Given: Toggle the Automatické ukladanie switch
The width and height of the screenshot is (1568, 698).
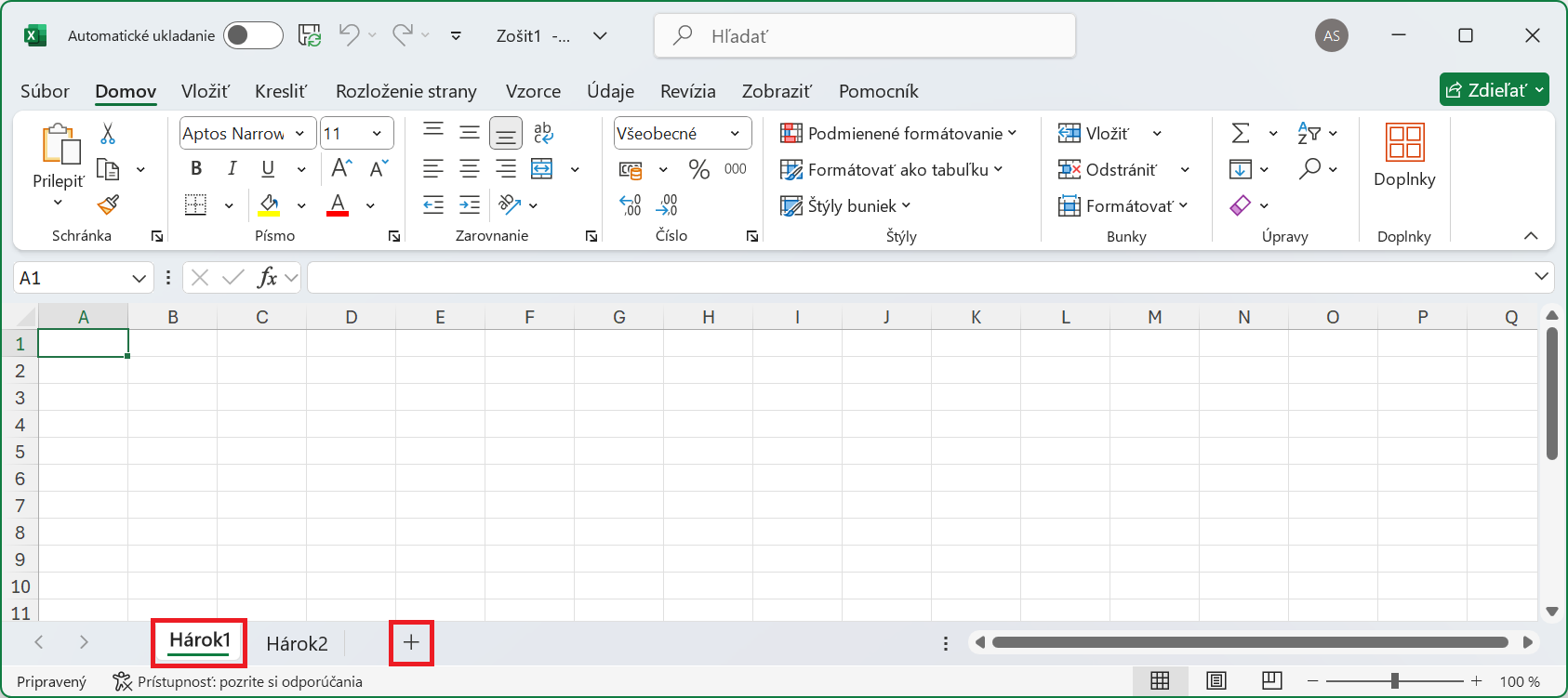Looking at the screenshot, I should pyautogui.click(x=253, y=35).
